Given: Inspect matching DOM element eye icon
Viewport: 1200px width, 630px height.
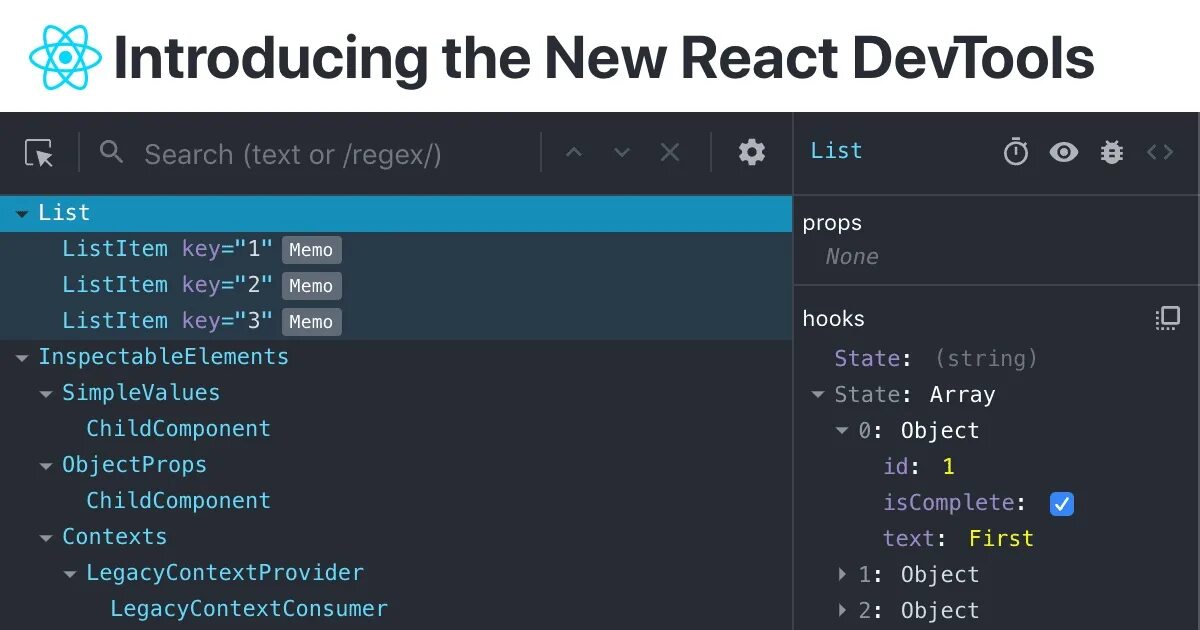Looking at the screenshot, I should click(x=1064, y=152).
